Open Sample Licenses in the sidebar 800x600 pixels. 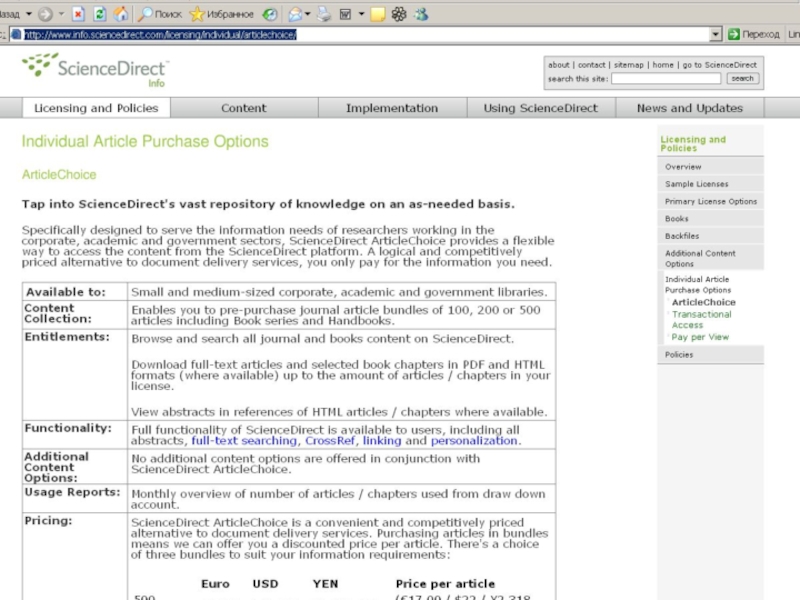[x=710, y=184]
